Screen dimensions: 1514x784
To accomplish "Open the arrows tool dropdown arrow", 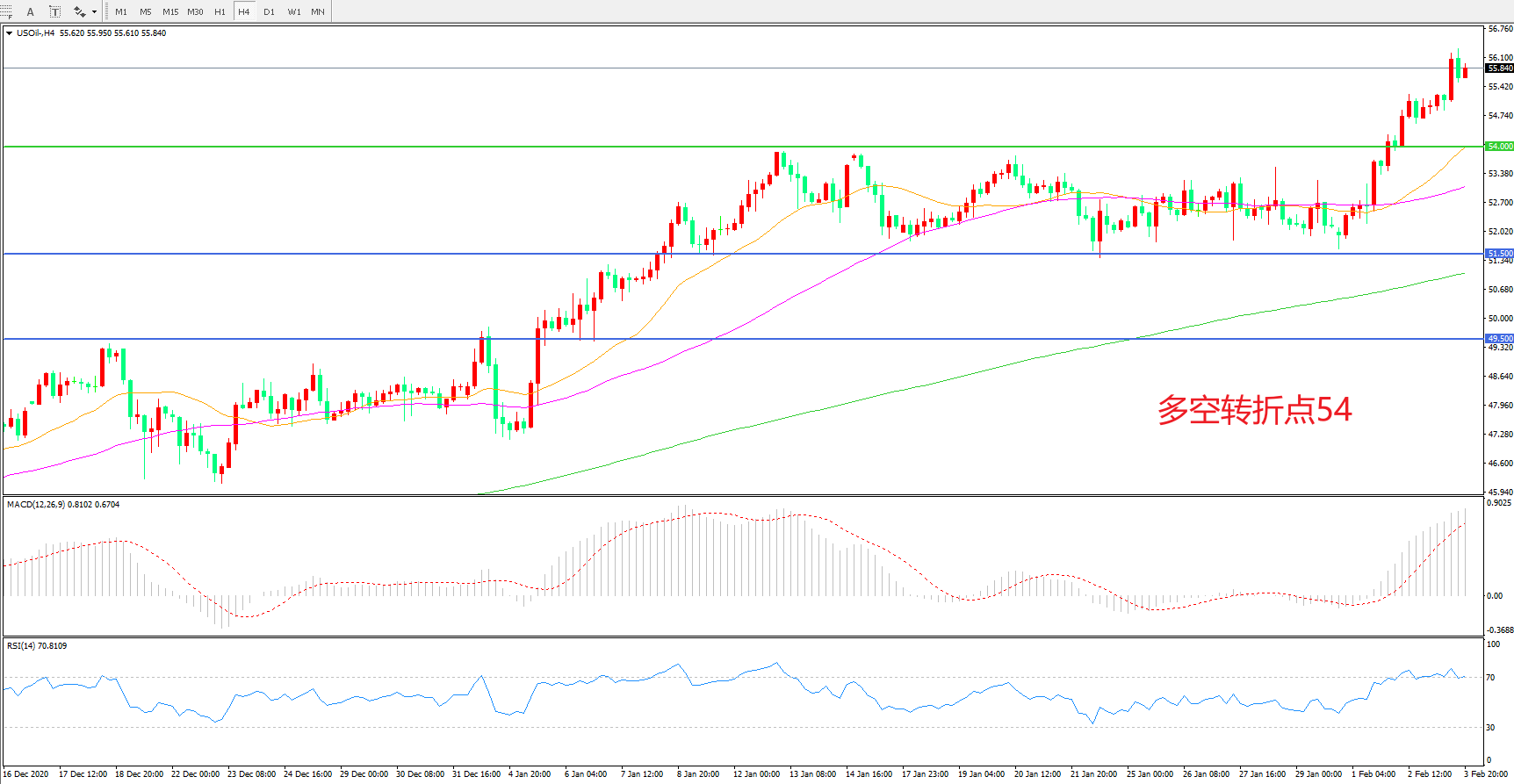I will pyautogui.click(x=94, y=11).
